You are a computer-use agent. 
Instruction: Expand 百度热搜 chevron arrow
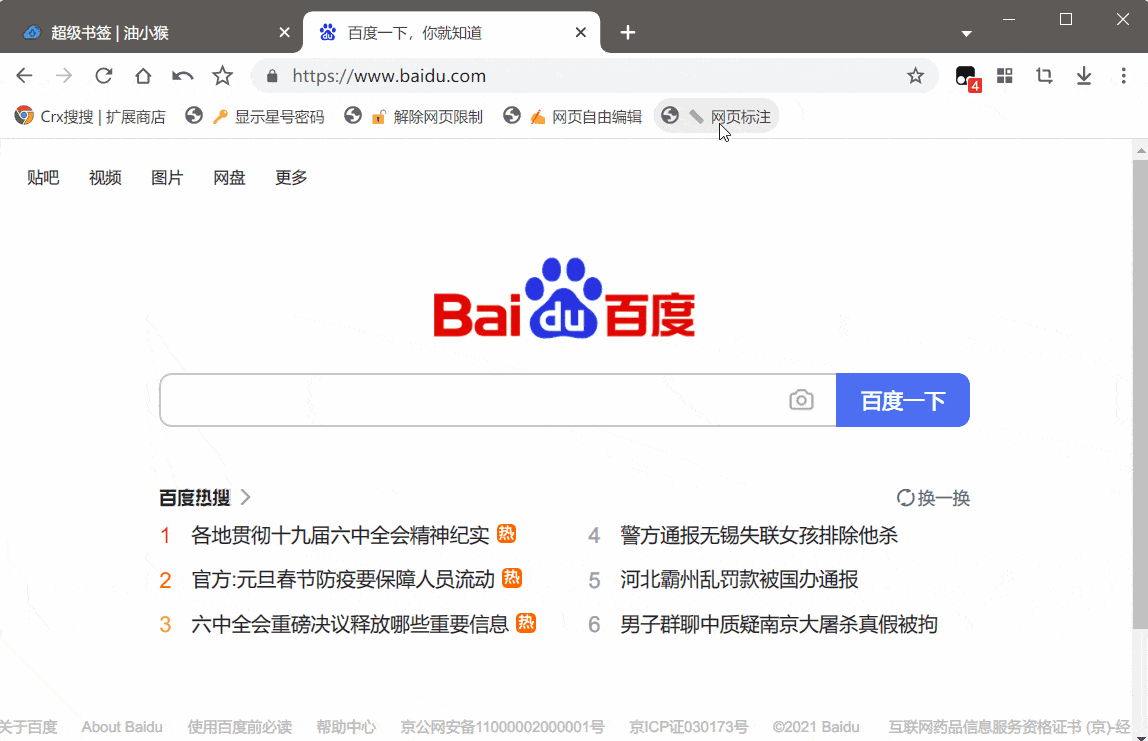coord(246,497)
